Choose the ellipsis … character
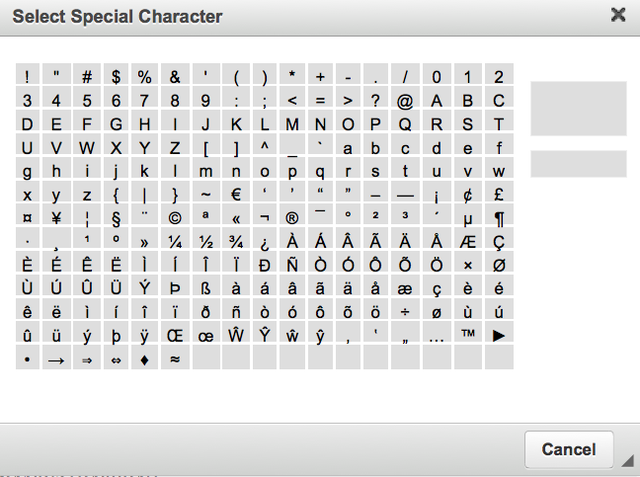The width and height of the screenshot is (640, 477). [x=434, y=335]
